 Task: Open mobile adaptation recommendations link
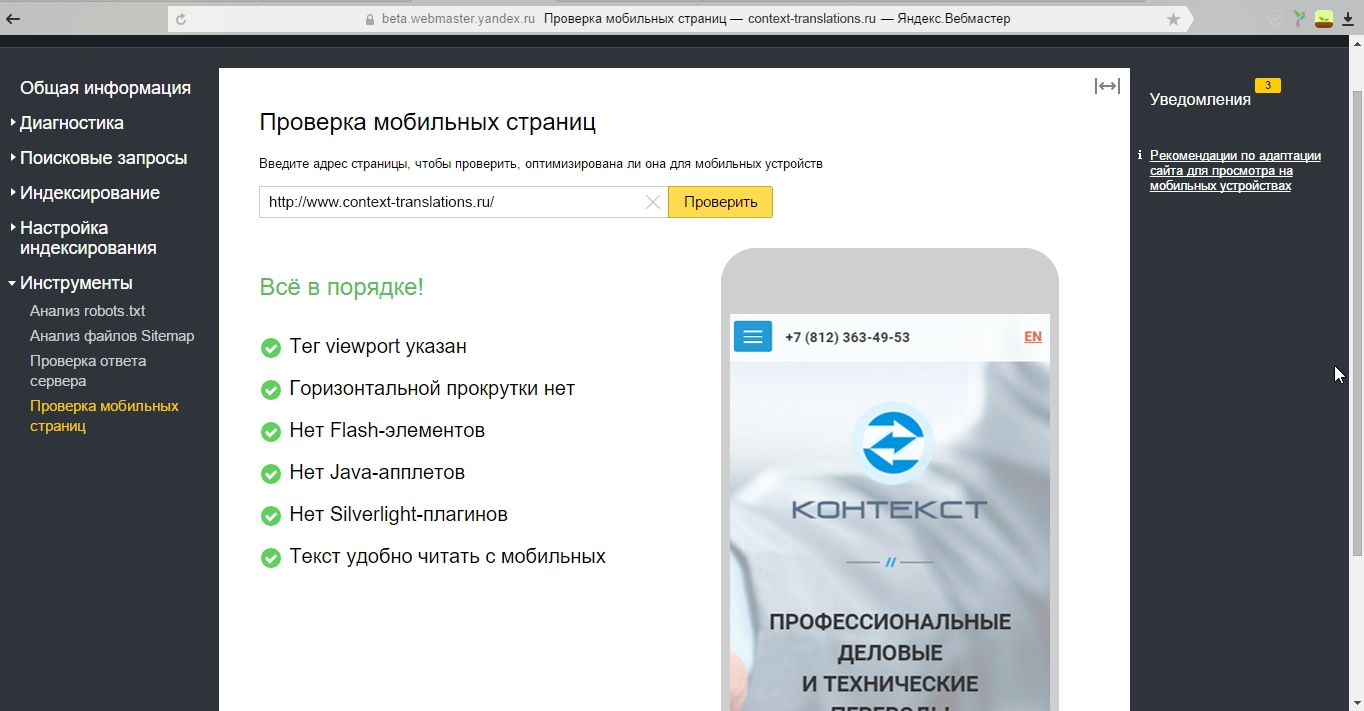point(1235,170)
